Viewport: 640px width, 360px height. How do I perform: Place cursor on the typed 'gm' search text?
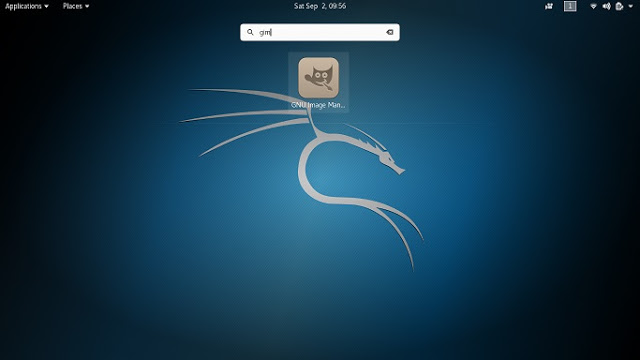265,32
